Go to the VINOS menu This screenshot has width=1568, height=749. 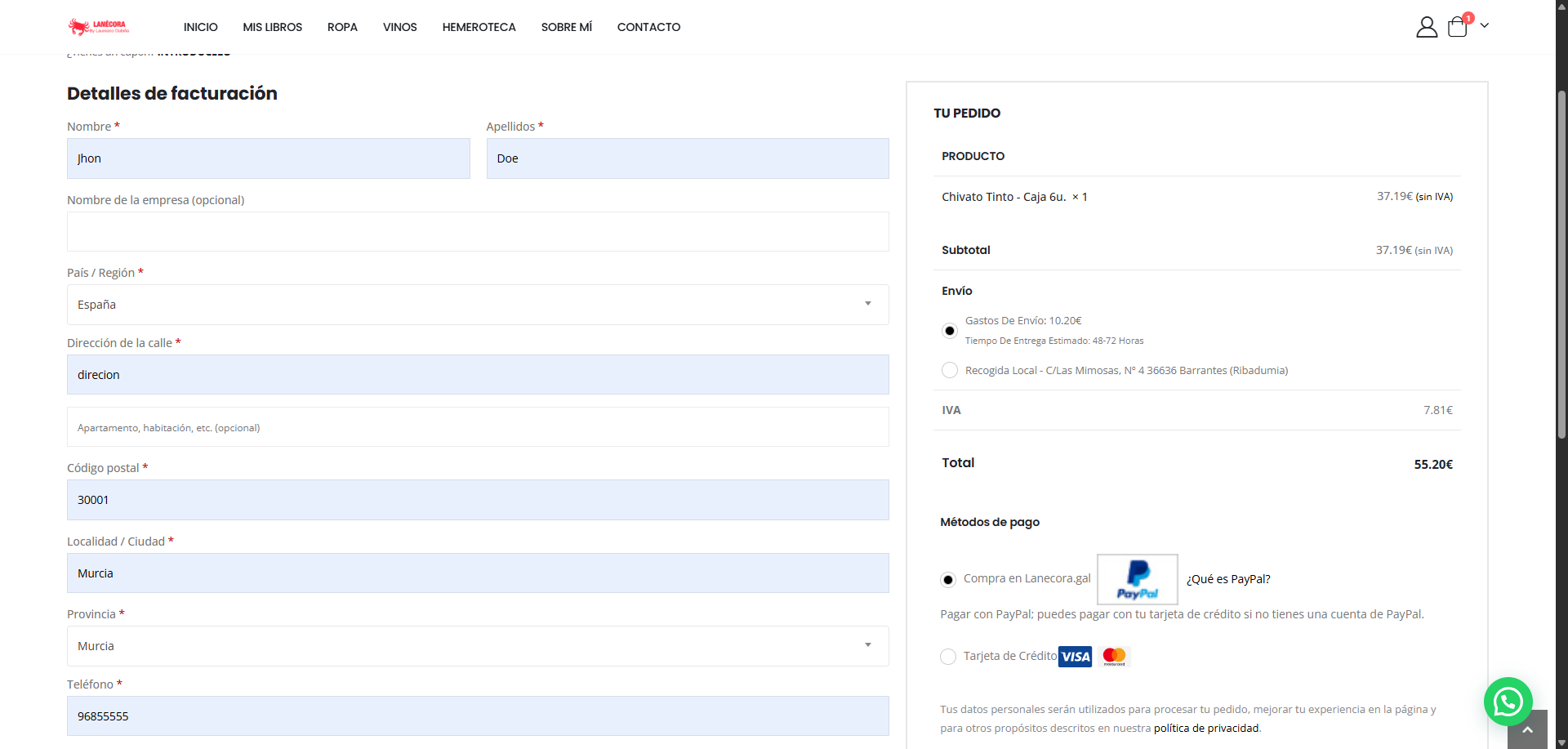tap(399, 27)
